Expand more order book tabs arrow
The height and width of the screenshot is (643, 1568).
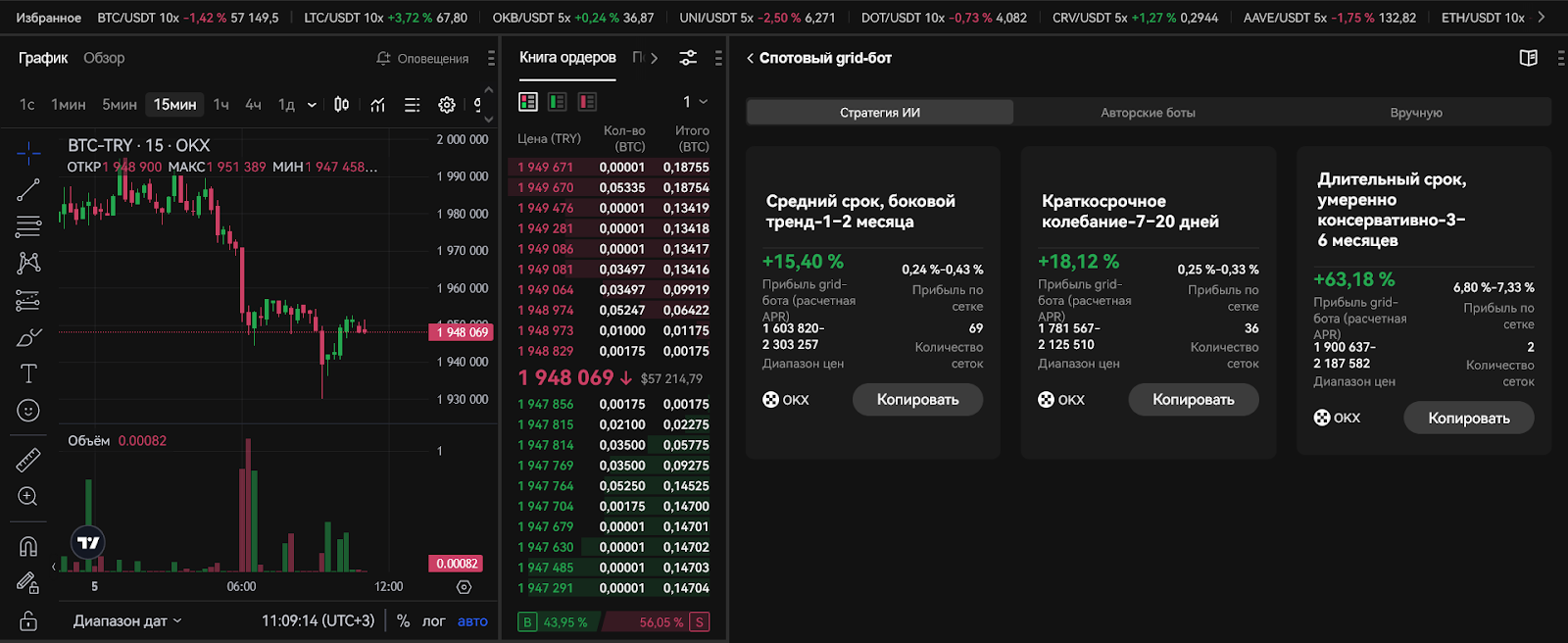click(x=654, y=58)
